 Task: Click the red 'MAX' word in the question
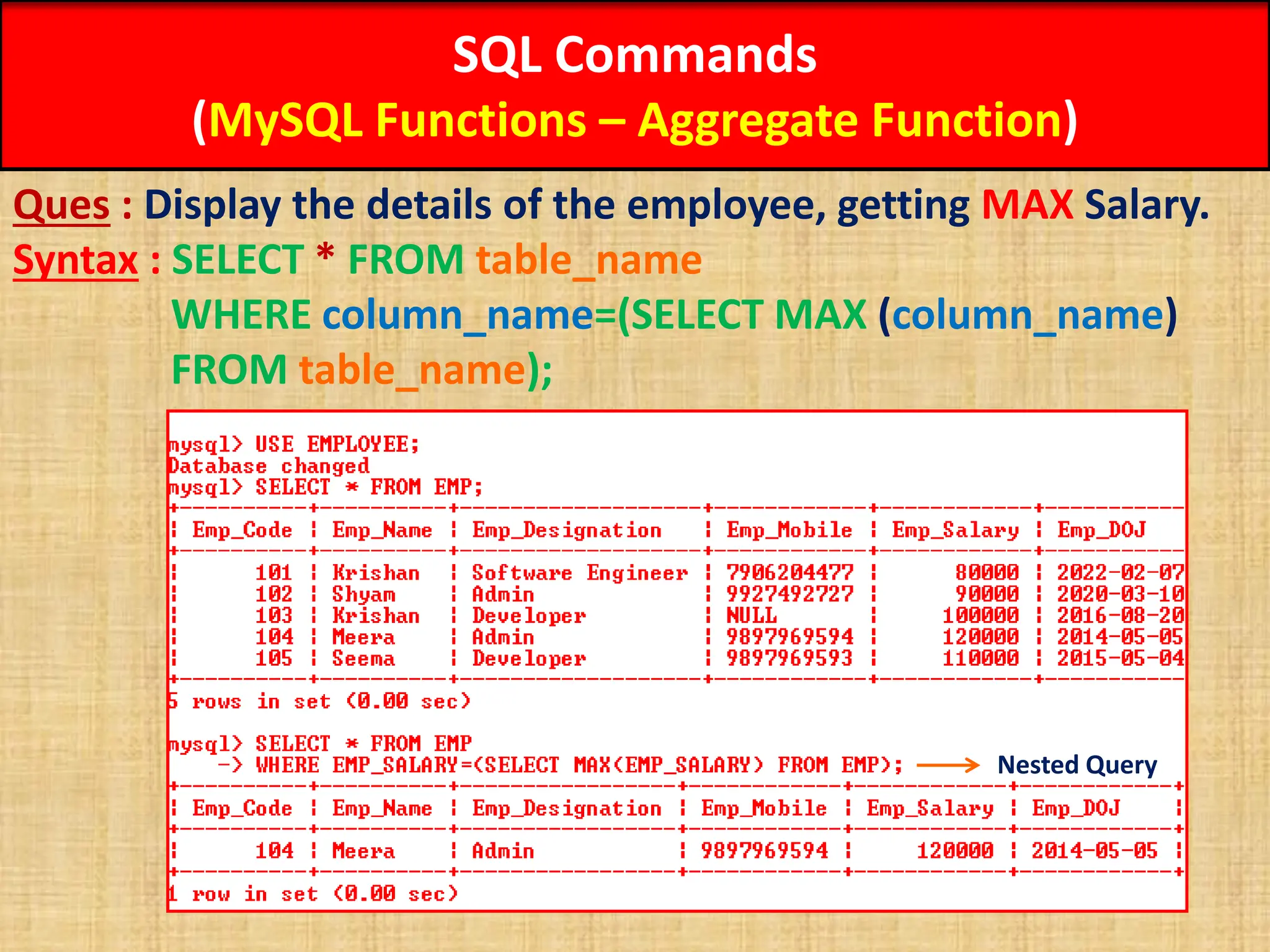[1028, 205]
